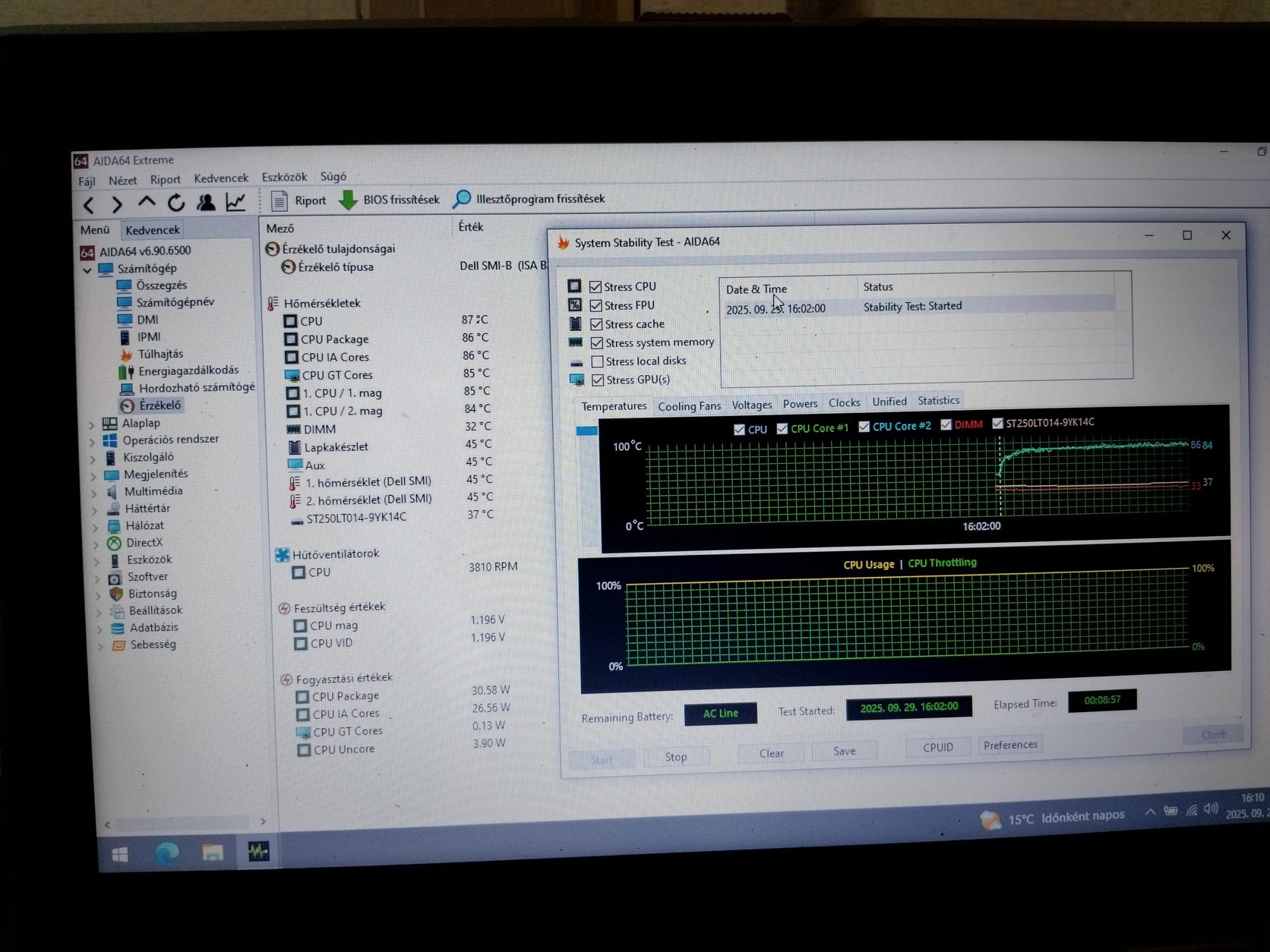Open File Explorer from taskbar
The width and height of the screenshot is (1270, 952).
click(x=213, y=853)
